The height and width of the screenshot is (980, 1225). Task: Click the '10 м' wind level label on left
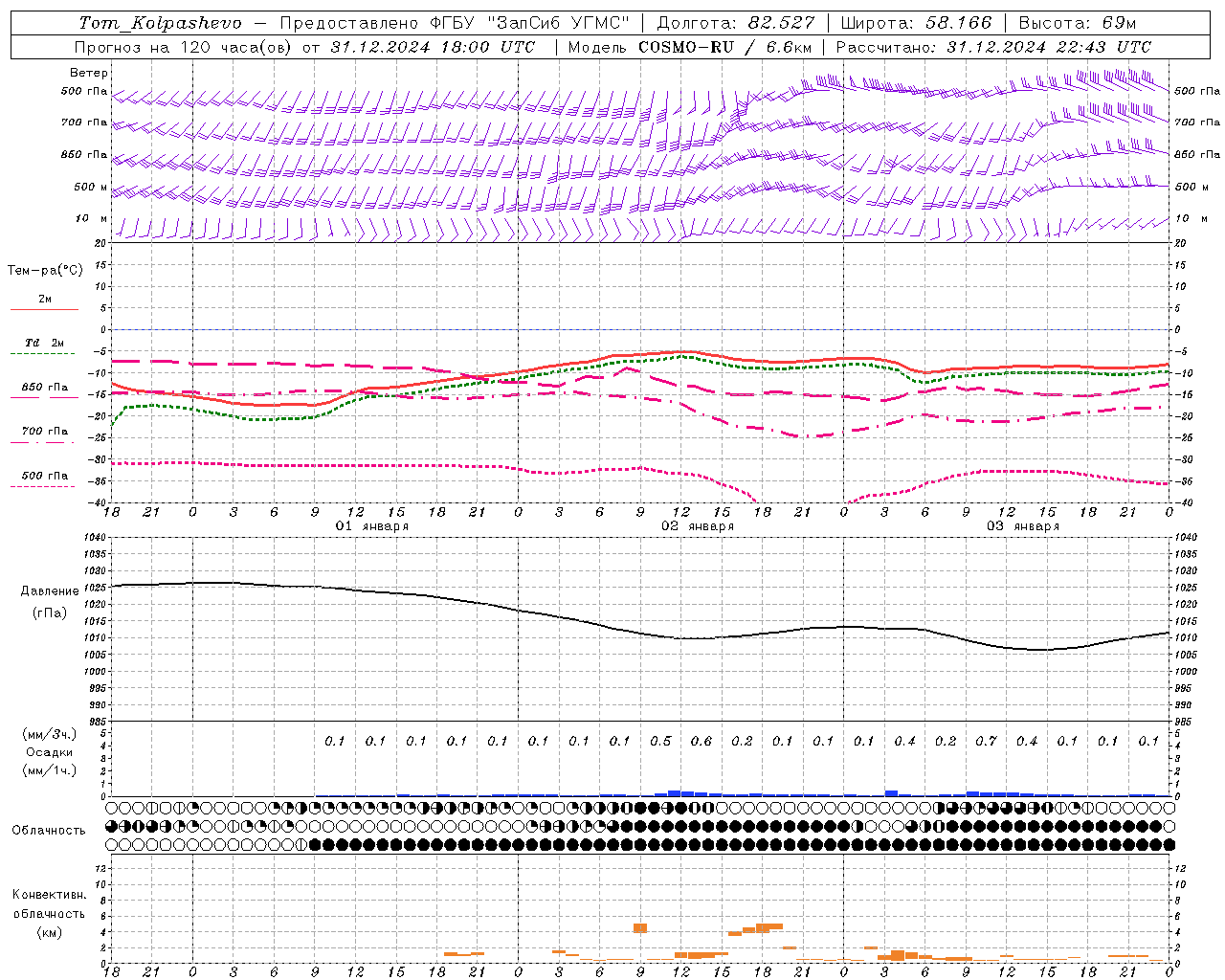(92, 218)
